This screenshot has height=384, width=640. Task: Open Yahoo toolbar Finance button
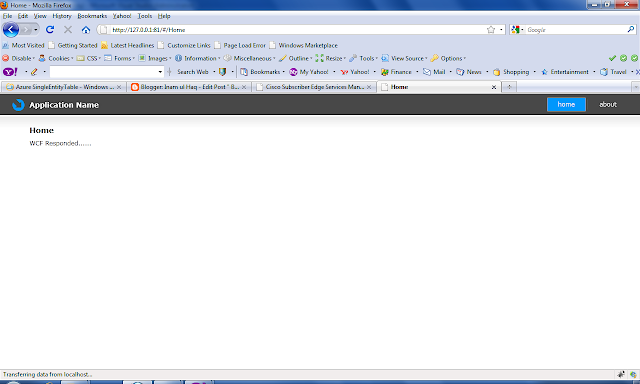click(396, 72)
